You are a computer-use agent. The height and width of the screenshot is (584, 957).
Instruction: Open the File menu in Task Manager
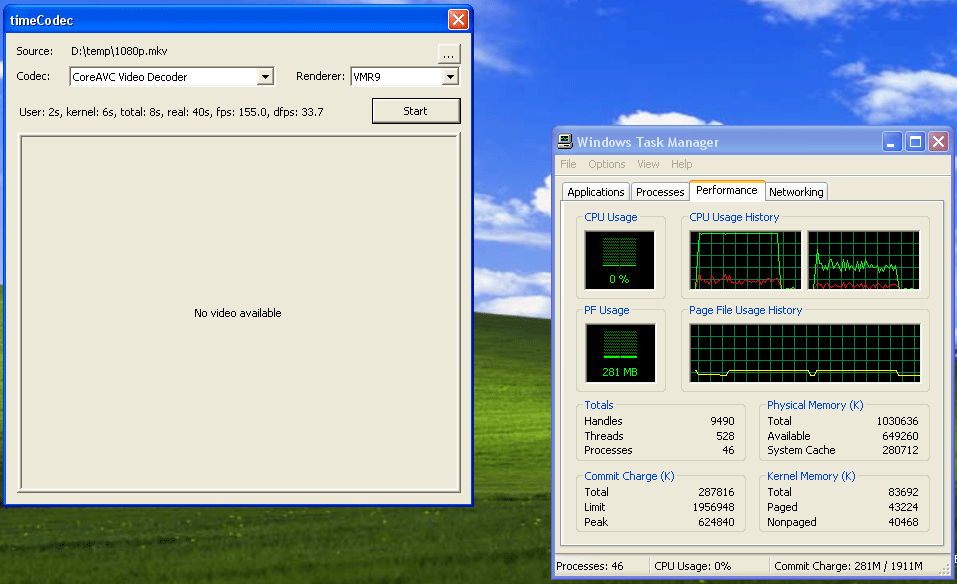pyautogui.click(x=568, y=164)
